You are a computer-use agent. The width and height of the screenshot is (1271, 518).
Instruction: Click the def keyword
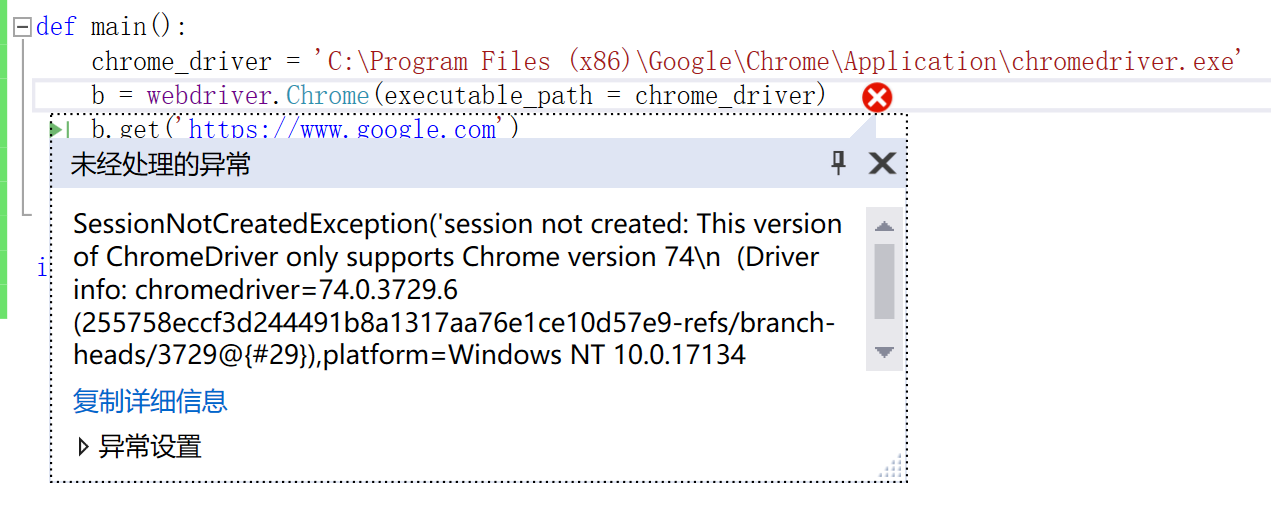(x=56, y=27)
